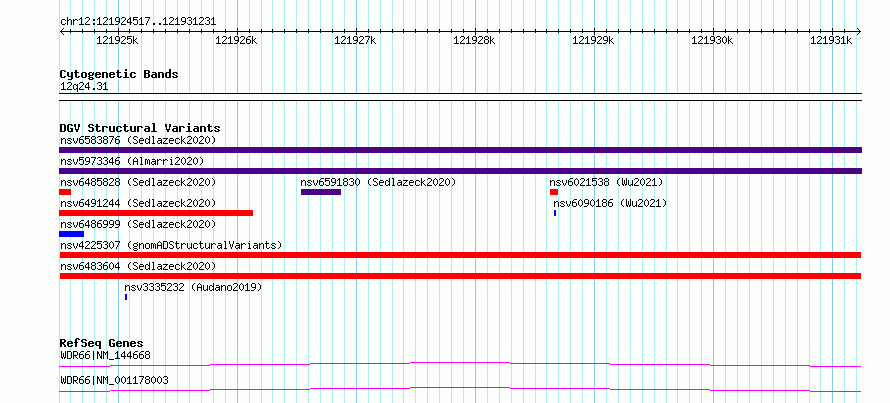Select the nsv5973346 purple variant bar

point(460,171)
